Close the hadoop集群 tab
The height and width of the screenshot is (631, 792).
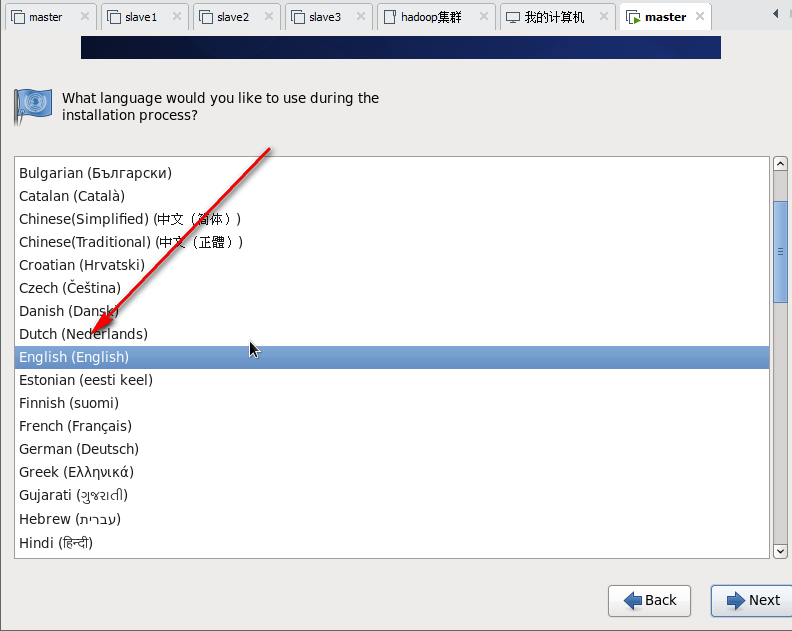[x=483, y=16]
